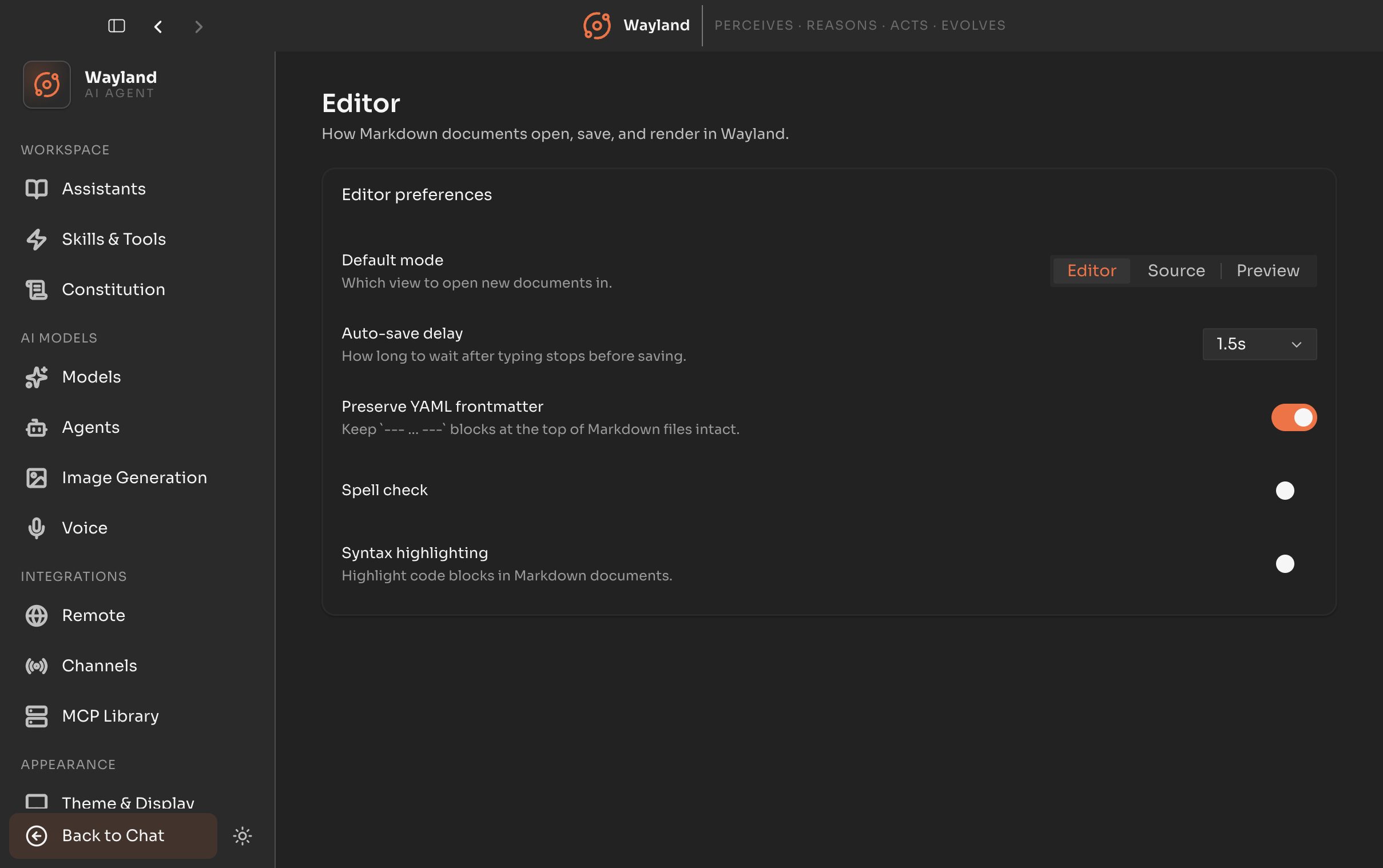Click the Voice microphone icon

pos(36,528)
